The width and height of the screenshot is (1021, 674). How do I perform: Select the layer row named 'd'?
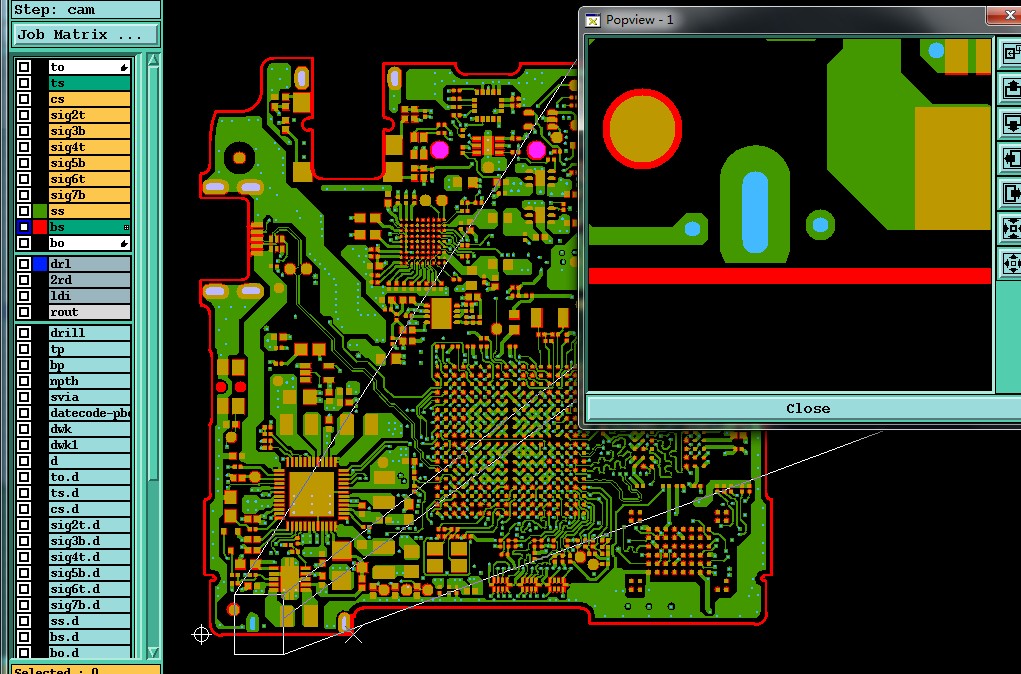point(90,460)
